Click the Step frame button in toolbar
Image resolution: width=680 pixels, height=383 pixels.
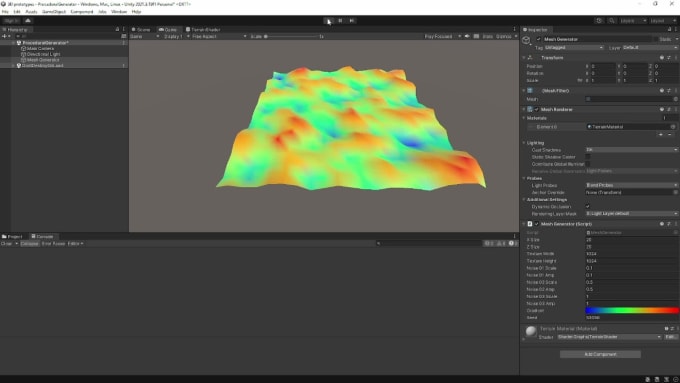coord(352,21)
